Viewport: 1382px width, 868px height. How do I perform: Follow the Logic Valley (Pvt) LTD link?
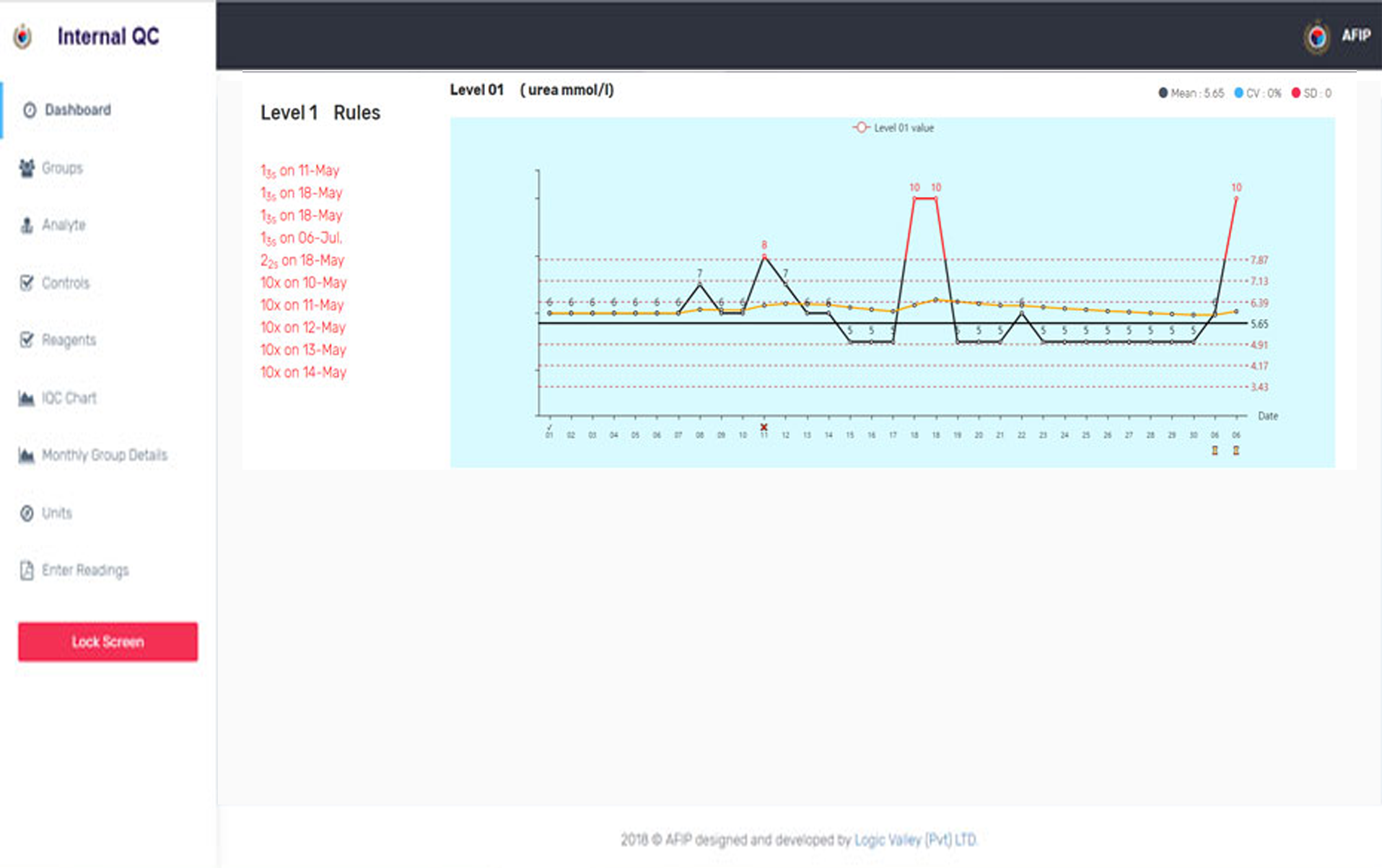(916, 840)
